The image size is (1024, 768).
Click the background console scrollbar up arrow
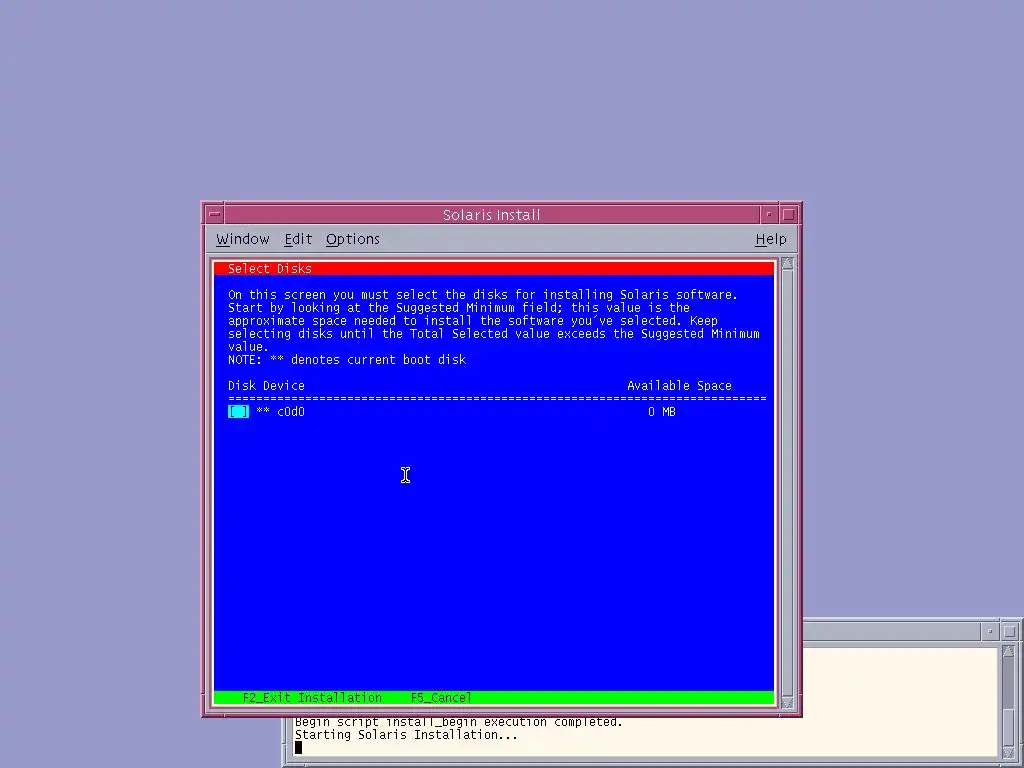tap(1008, 651)
